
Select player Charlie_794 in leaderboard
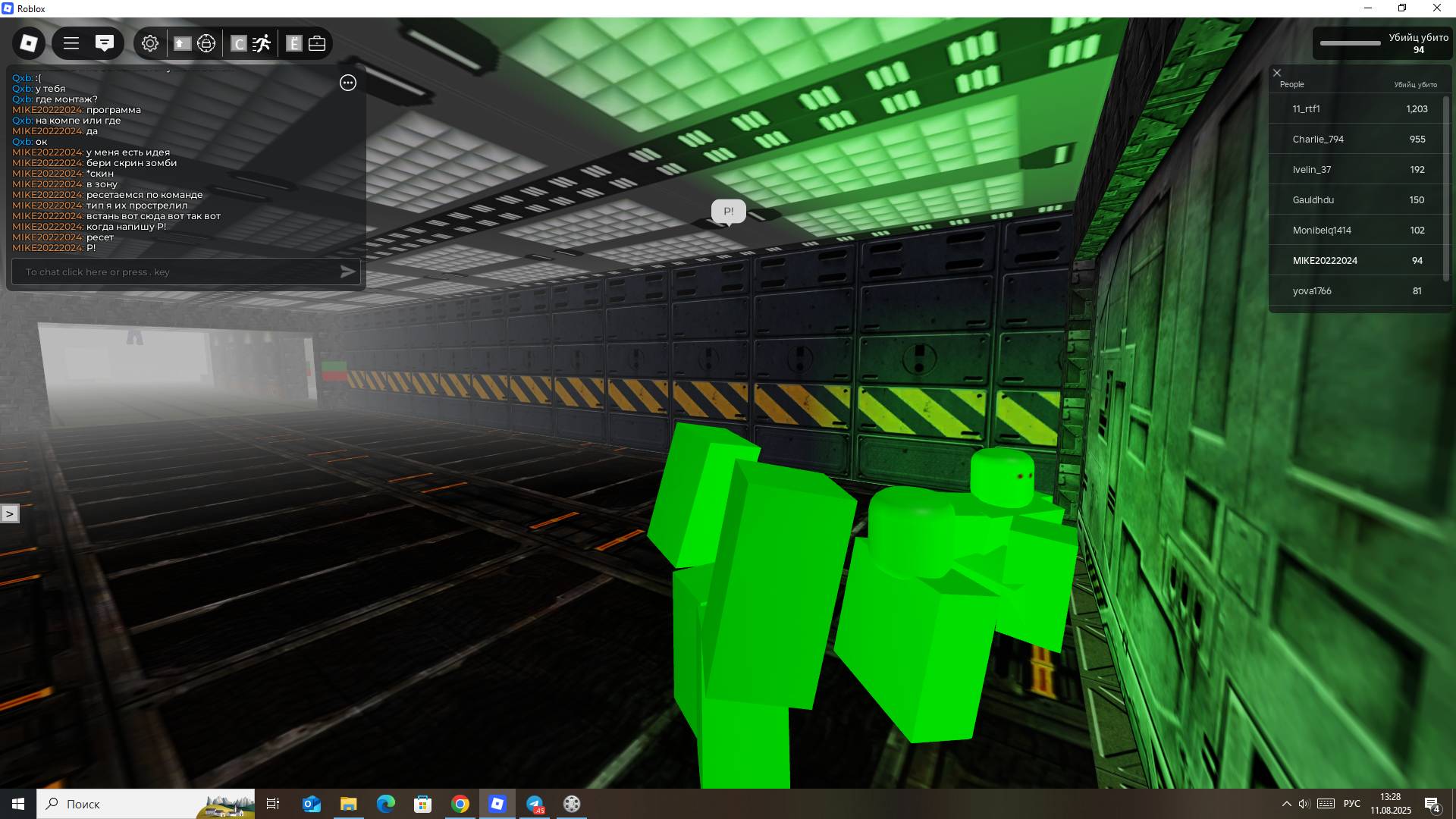point(1318,140)
